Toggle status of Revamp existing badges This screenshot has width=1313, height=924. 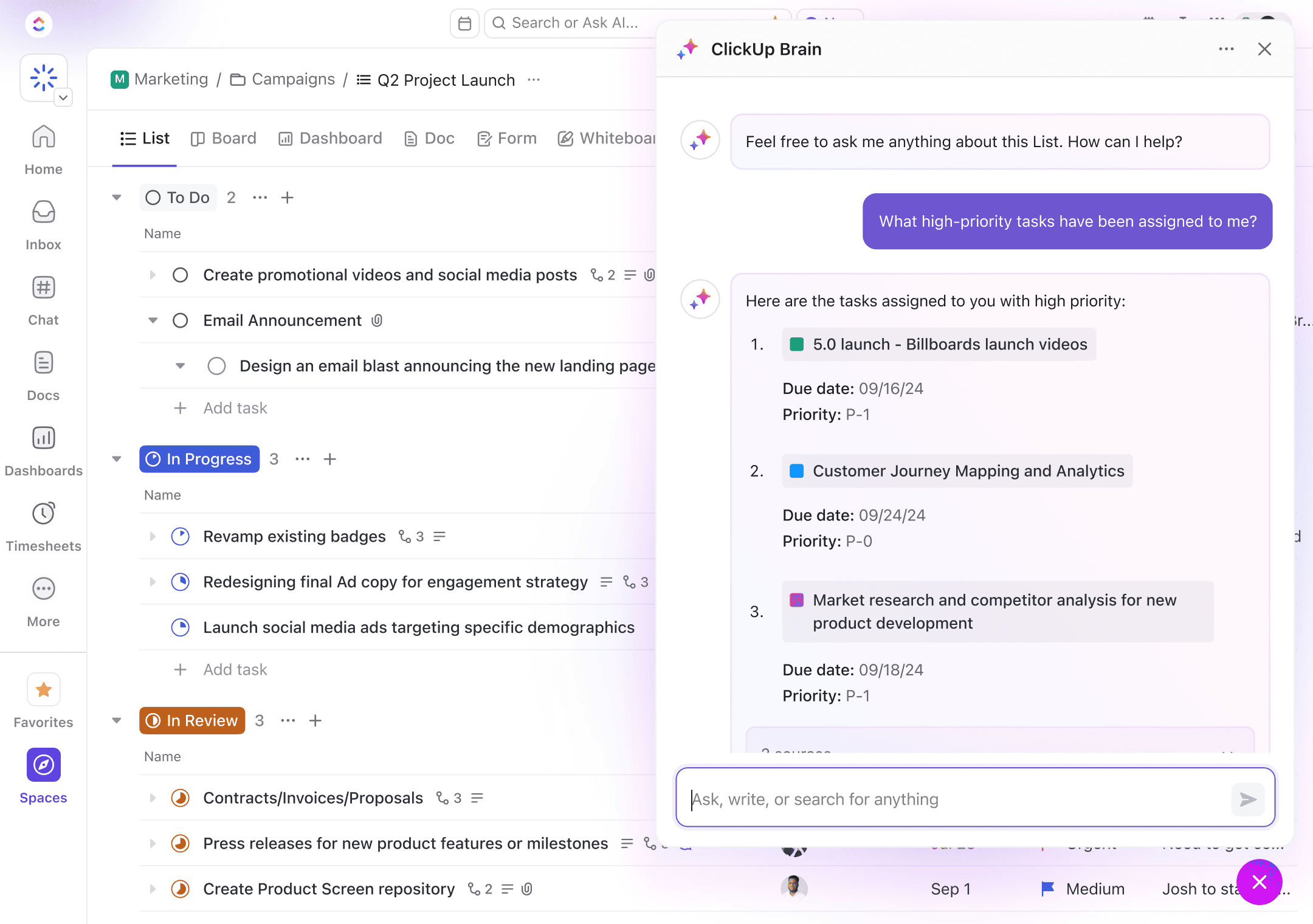click(x=181, y=536)
